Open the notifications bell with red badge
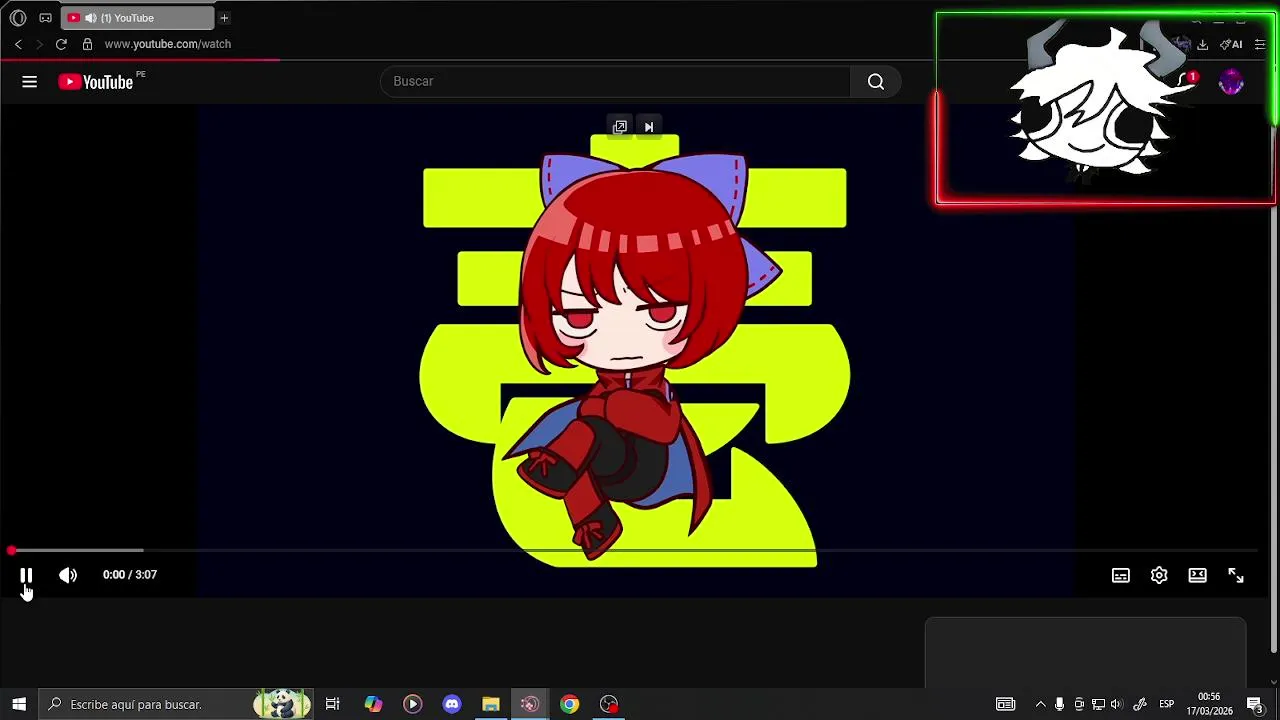The width and height of the screenshot is (1280, 720). (x=1187, y=80)
